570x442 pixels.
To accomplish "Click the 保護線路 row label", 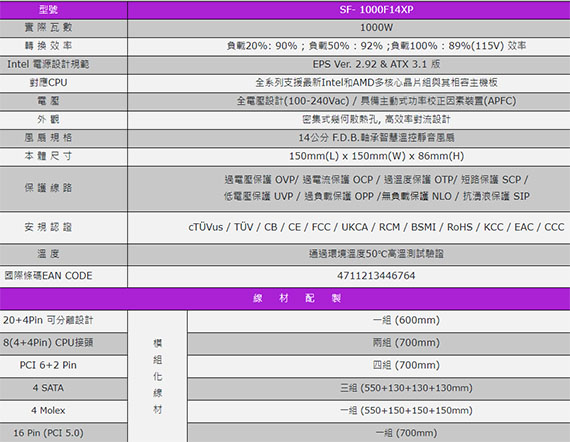I will pyautogui.click(x=48, y=188).
